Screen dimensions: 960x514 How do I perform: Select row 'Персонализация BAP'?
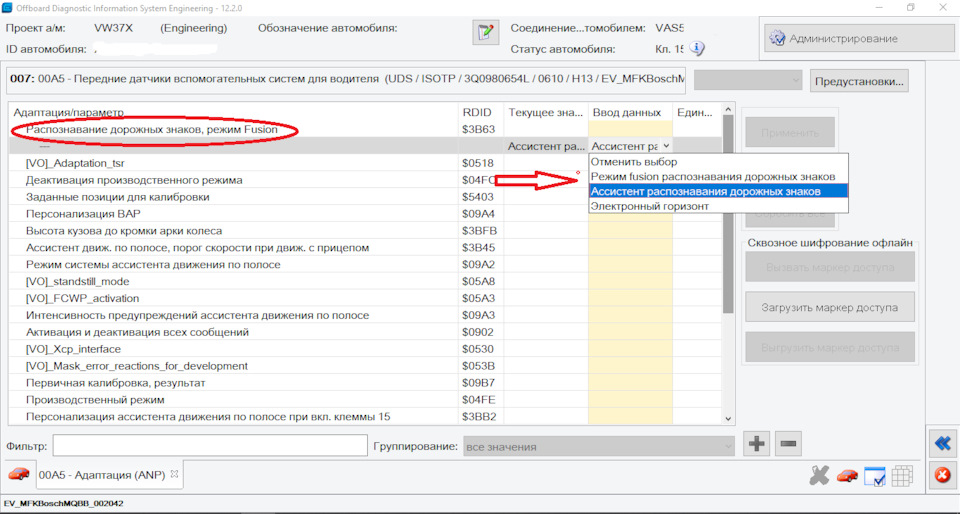pos(365,214)
